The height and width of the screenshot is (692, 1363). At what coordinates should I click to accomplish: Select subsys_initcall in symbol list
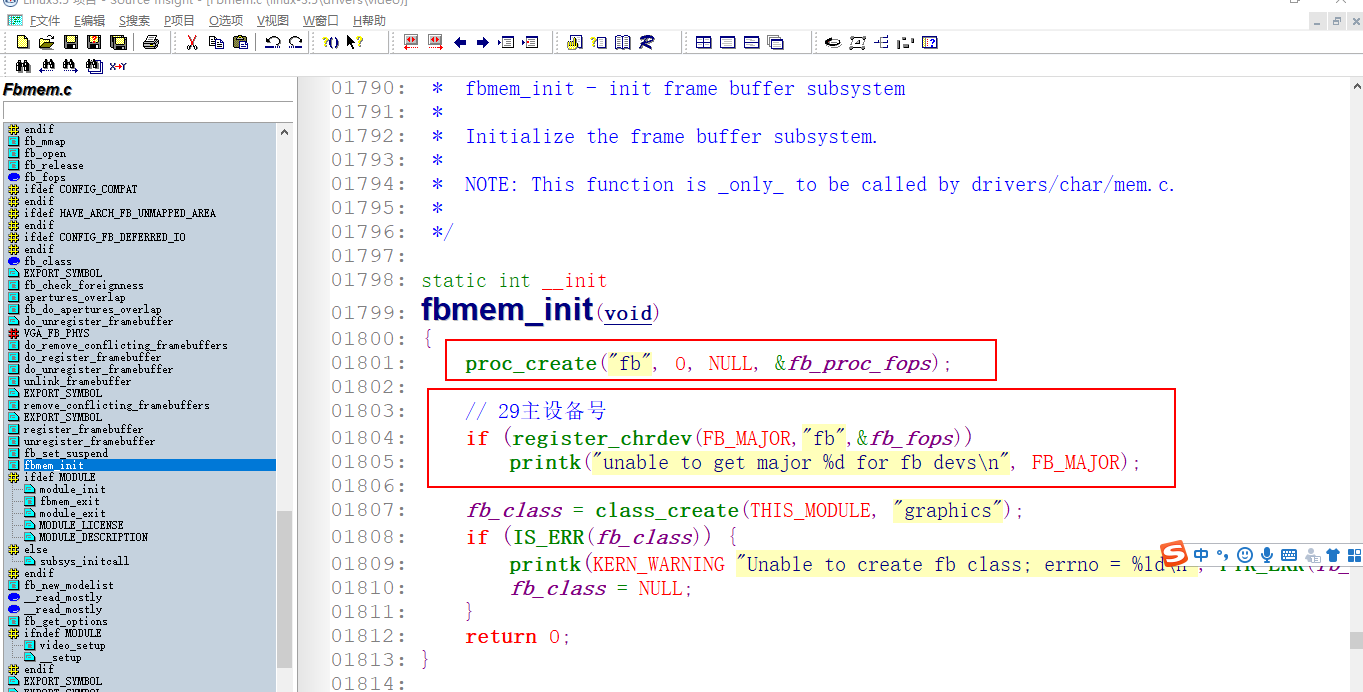(83, 561)
